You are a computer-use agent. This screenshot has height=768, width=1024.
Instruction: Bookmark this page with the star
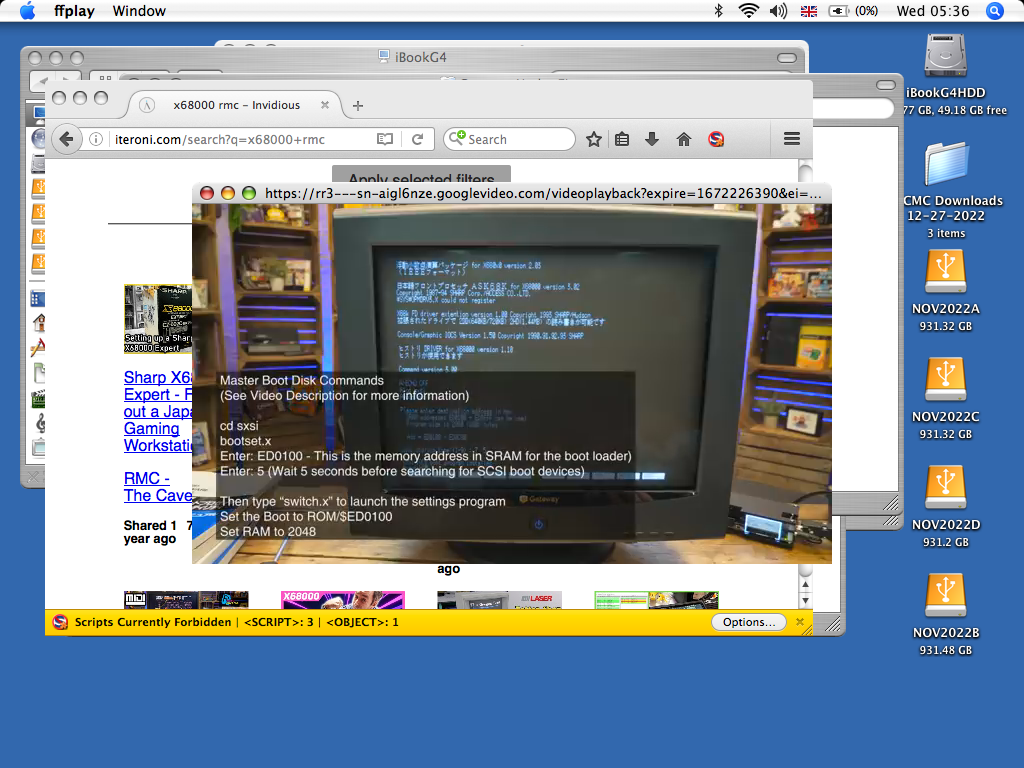click(594, 139)
